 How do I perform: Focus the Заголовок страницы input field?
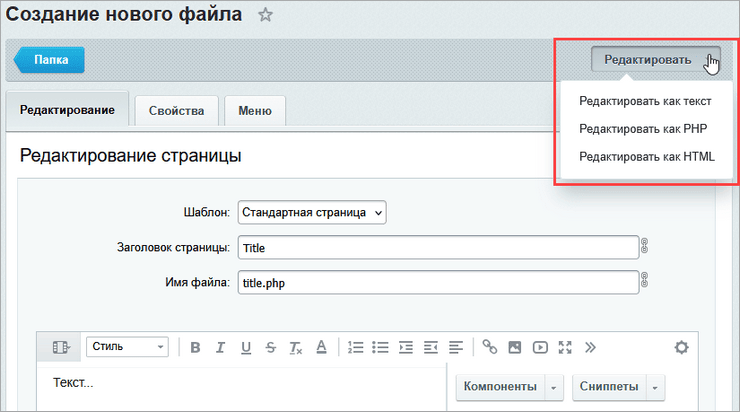tap(438, 247)
